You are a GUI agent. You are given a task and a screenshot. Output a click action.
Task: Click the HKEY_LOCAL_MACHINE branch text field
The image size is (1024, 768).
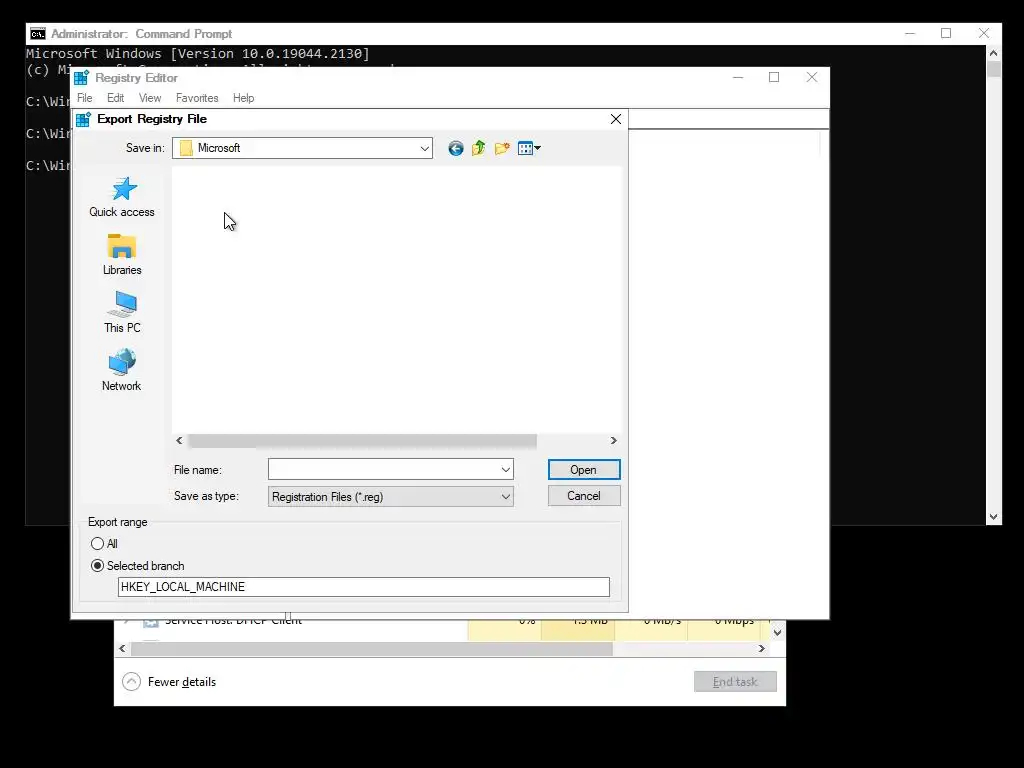tap(364, 586)
